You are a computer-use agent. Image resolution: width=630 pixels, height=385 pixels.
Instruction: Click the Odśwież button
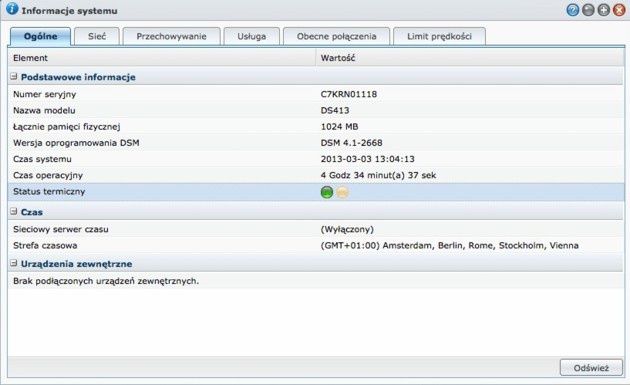pyautogui.click(x=591, y=368)
